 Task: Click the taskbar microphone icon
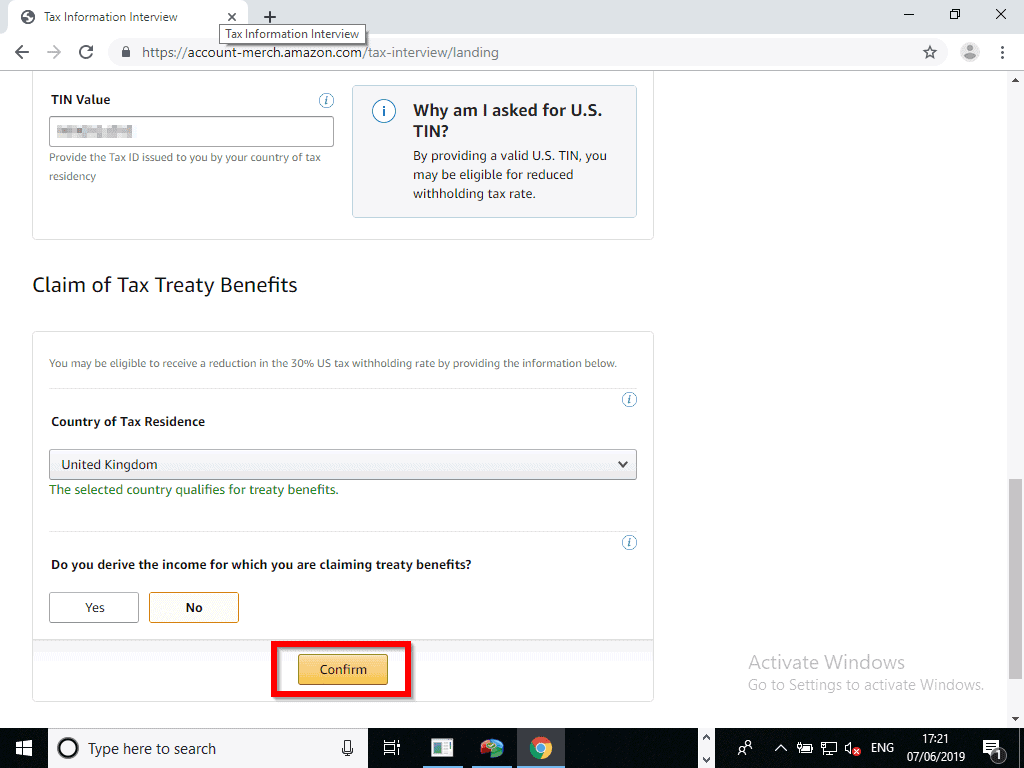click(x=347, y=748)
